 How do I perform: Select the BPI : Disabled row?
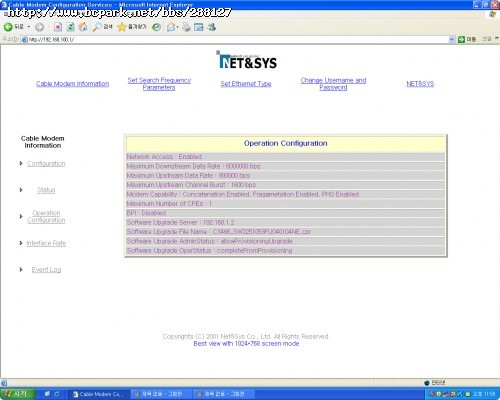(x=285, y=213)
